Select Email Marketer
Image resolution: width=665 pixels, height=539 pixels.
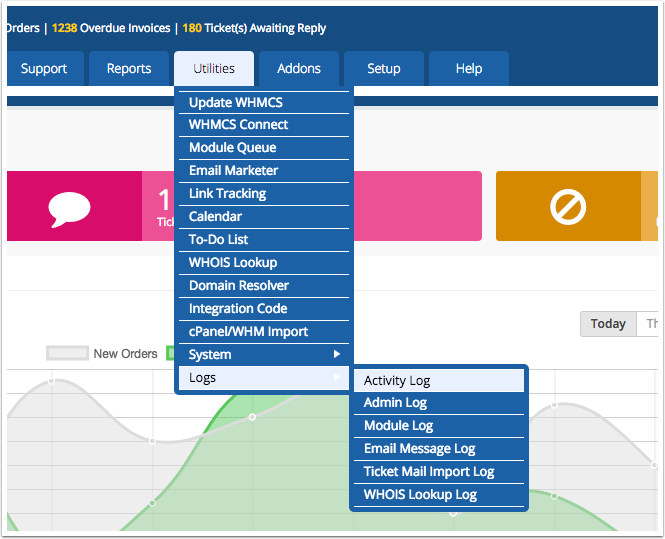[264, 170]
